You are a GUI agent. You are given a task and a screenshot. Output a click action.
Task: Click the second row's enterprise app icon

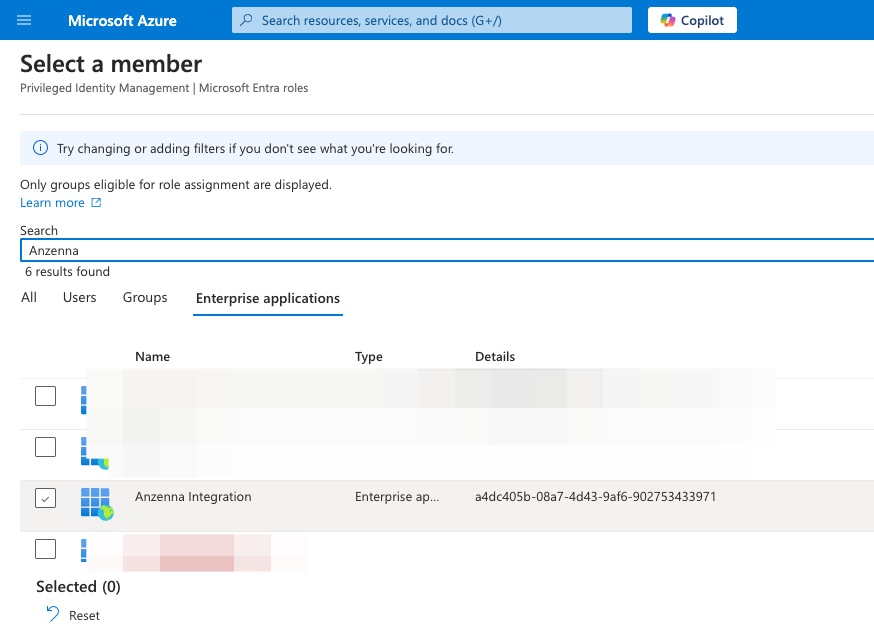tap(94, 453)
